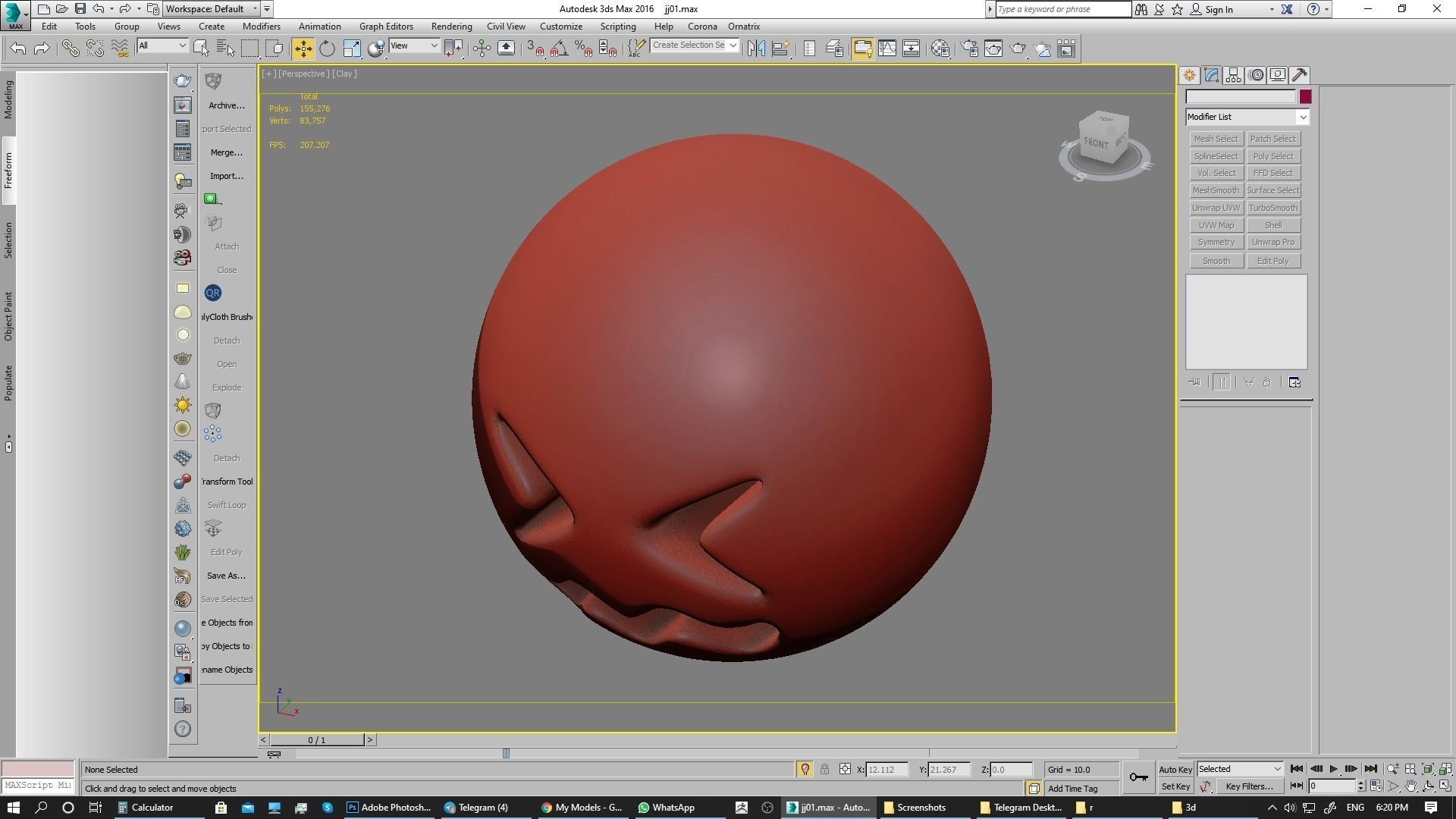Viewport: 1456px width, 819px height.
Task: Click the time slider 0 / 1 handle
Action: pyautogui.click(x=317, y=739)
